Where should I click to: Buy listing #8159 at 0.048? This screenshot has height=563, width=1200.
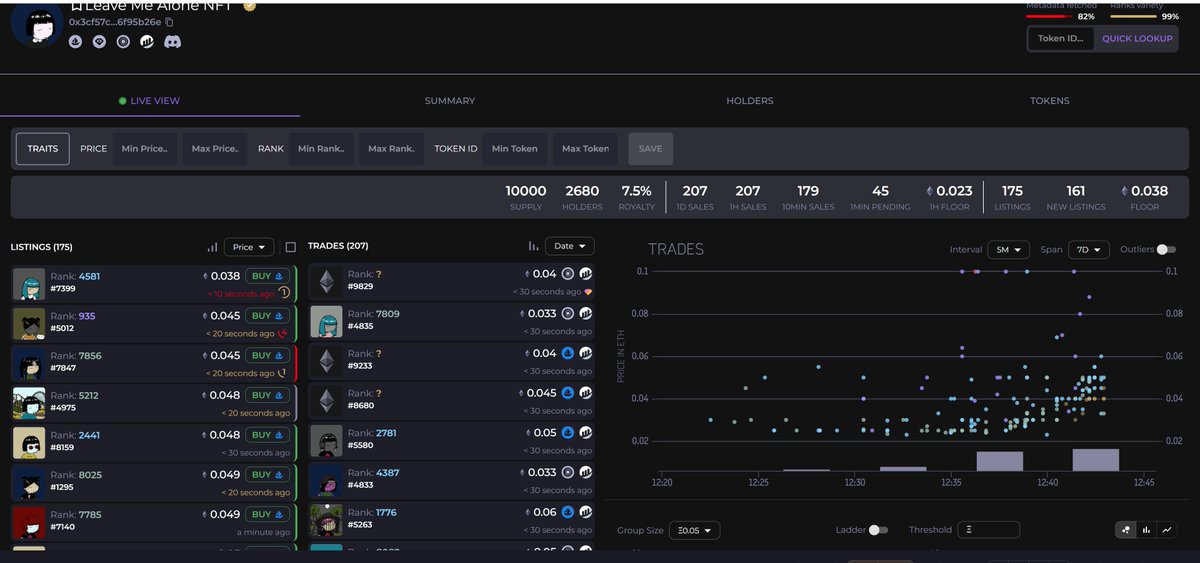tap(267, 435)
